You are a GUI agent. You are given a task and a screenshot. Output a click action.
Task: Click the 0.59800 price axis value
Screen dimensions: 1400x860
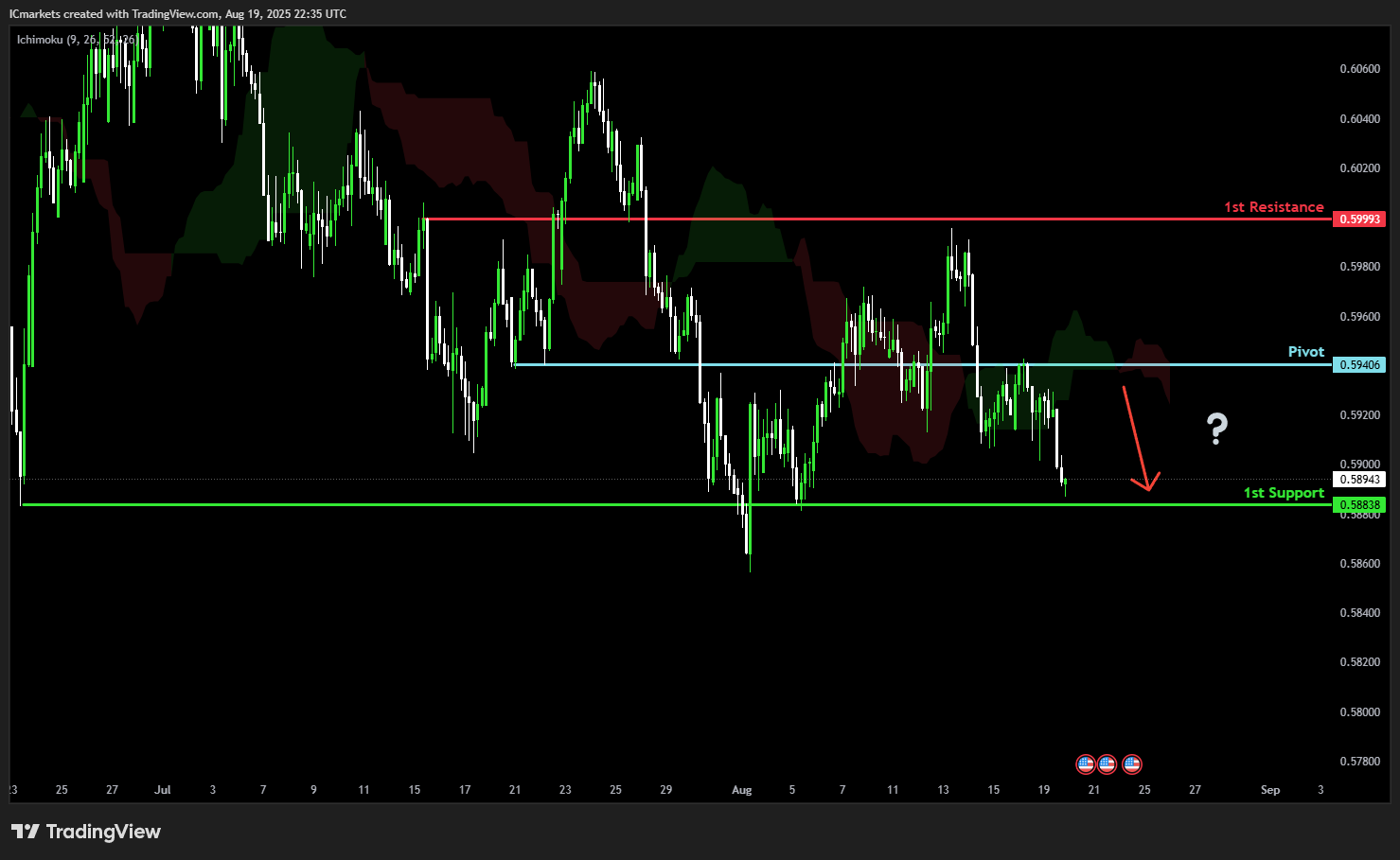point(1359,267)
